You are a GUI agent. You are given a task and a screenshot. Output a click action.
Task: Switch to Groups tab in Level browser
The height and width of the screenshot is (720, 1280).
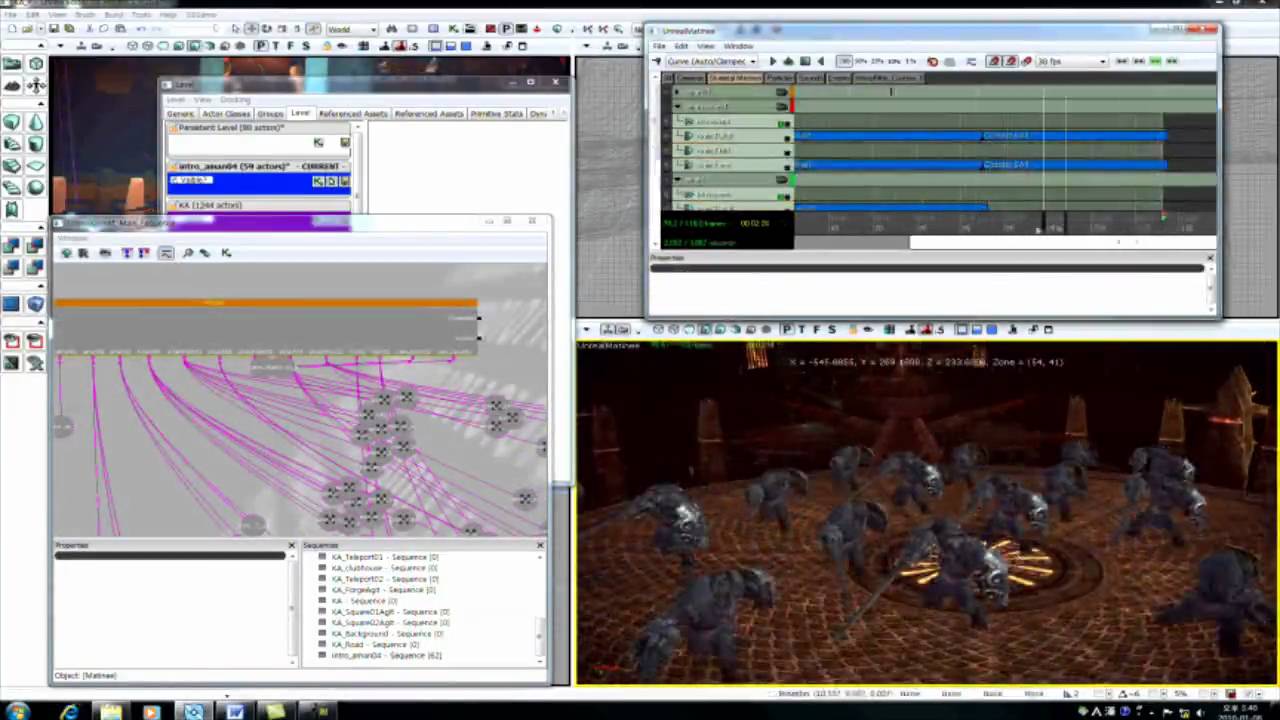pos(271,114)
